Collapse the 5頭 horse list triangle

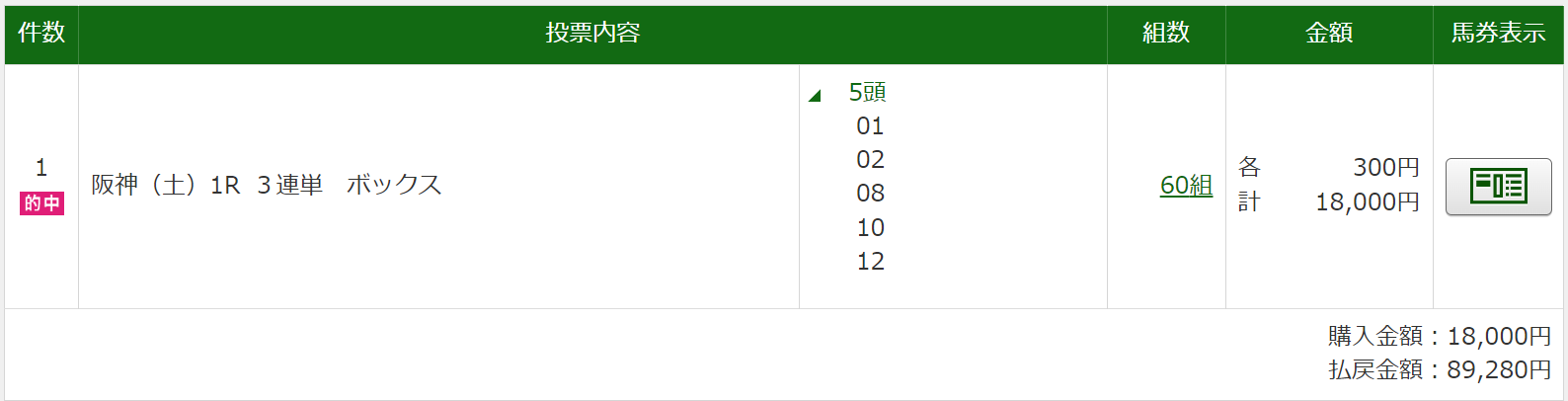815,96
